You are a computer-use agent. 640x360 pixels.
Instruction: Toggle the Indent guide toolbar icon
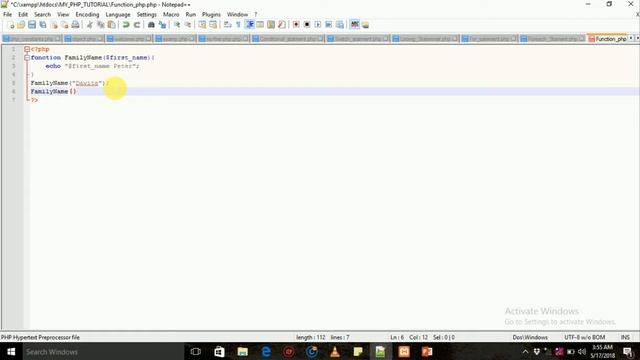click(x=250, y=25)
